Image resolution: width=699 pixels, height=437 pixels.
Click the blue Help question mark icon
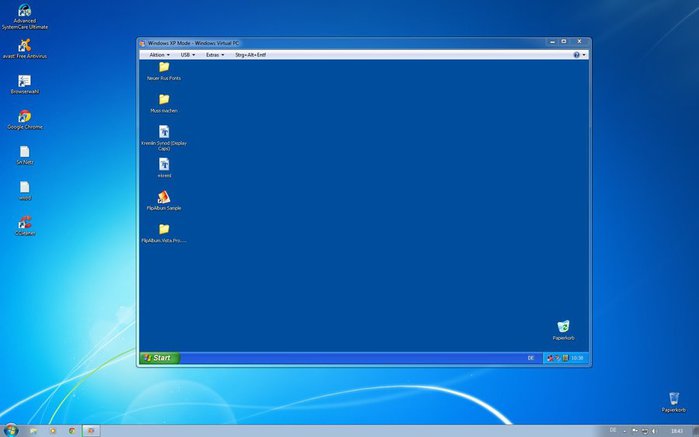click(x=576, y=55)
